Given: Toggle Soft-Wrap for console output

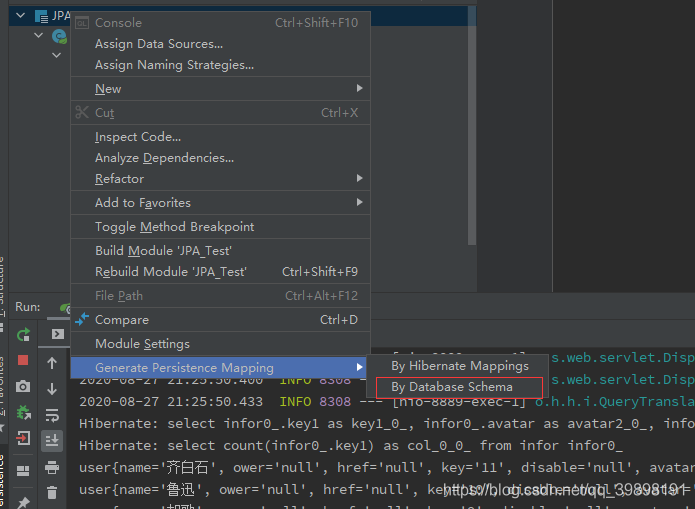Looking at the screenshot, I should pyautogui.click(x=52, y=415).
